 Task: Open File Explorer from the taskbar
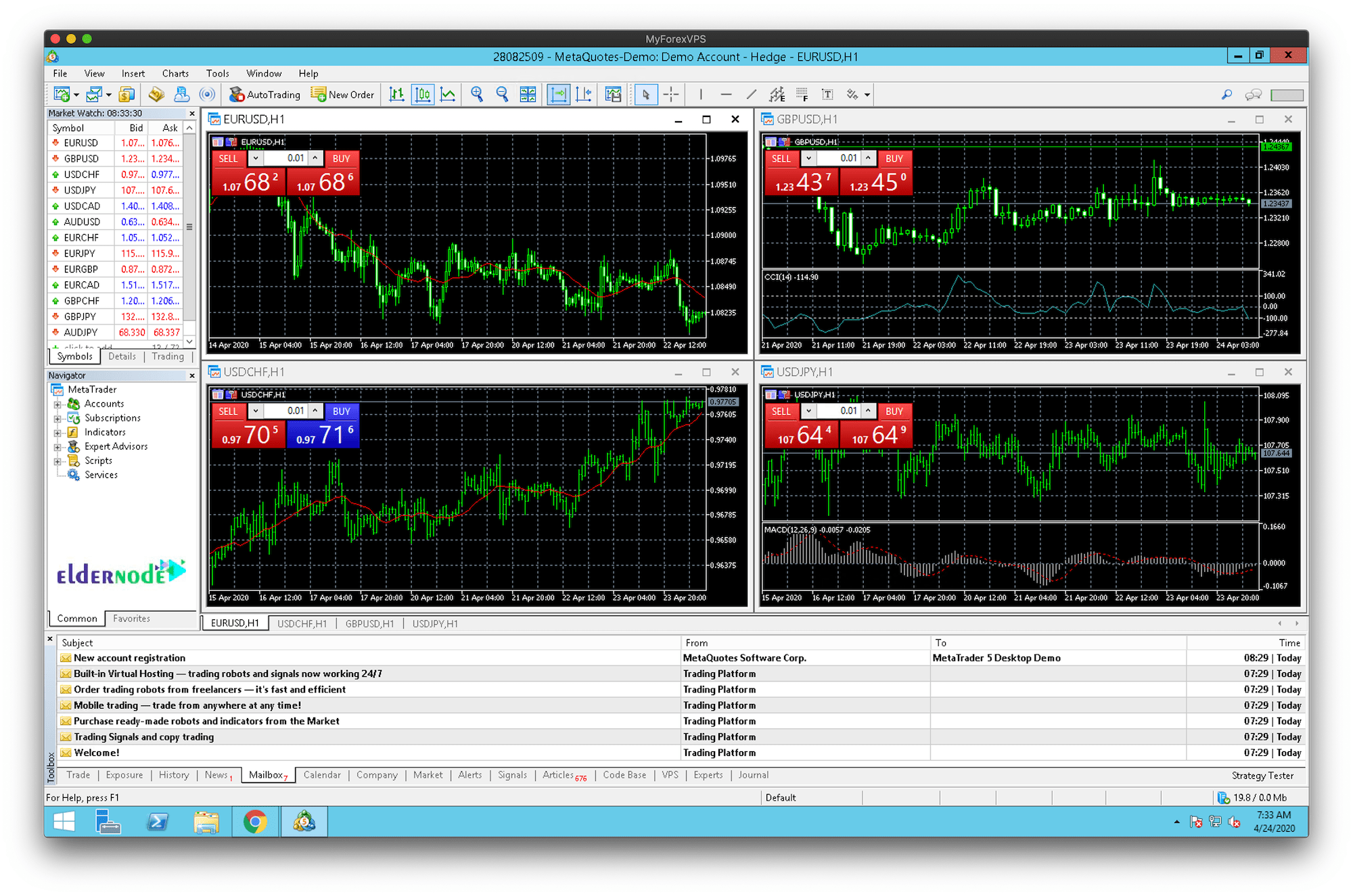coord(206,822)
